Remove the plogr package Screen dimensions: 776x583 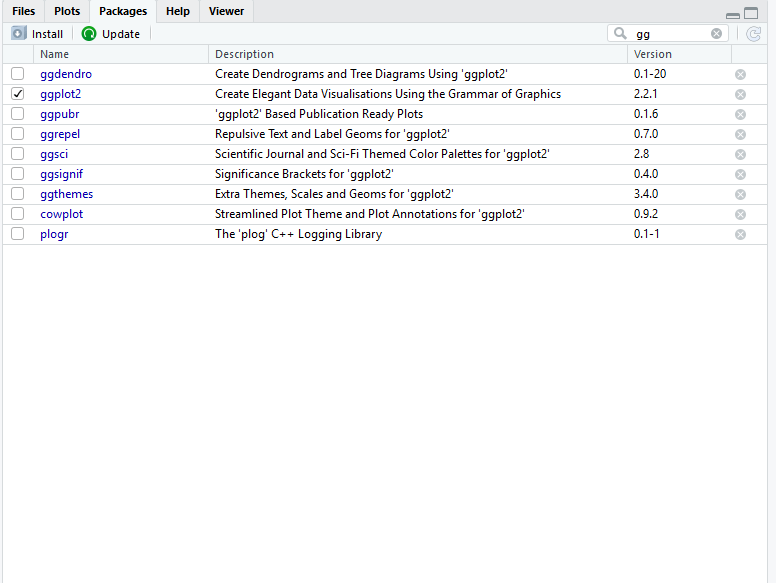pyautogui.click(x=740, y=235)
